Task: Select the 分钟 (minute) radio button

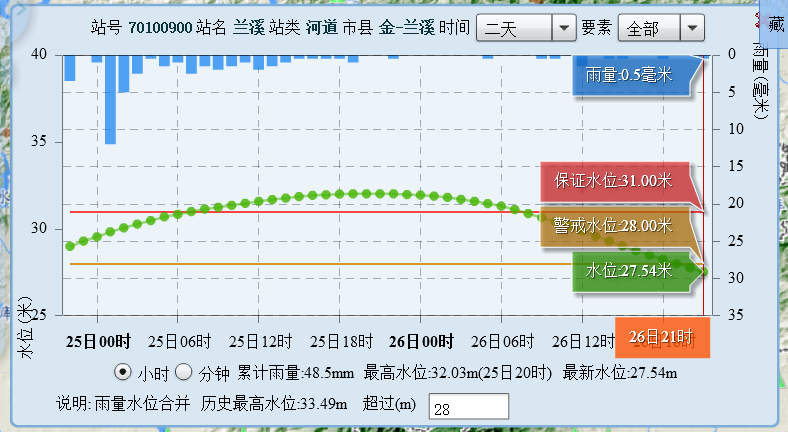Action: coord(184,373)
